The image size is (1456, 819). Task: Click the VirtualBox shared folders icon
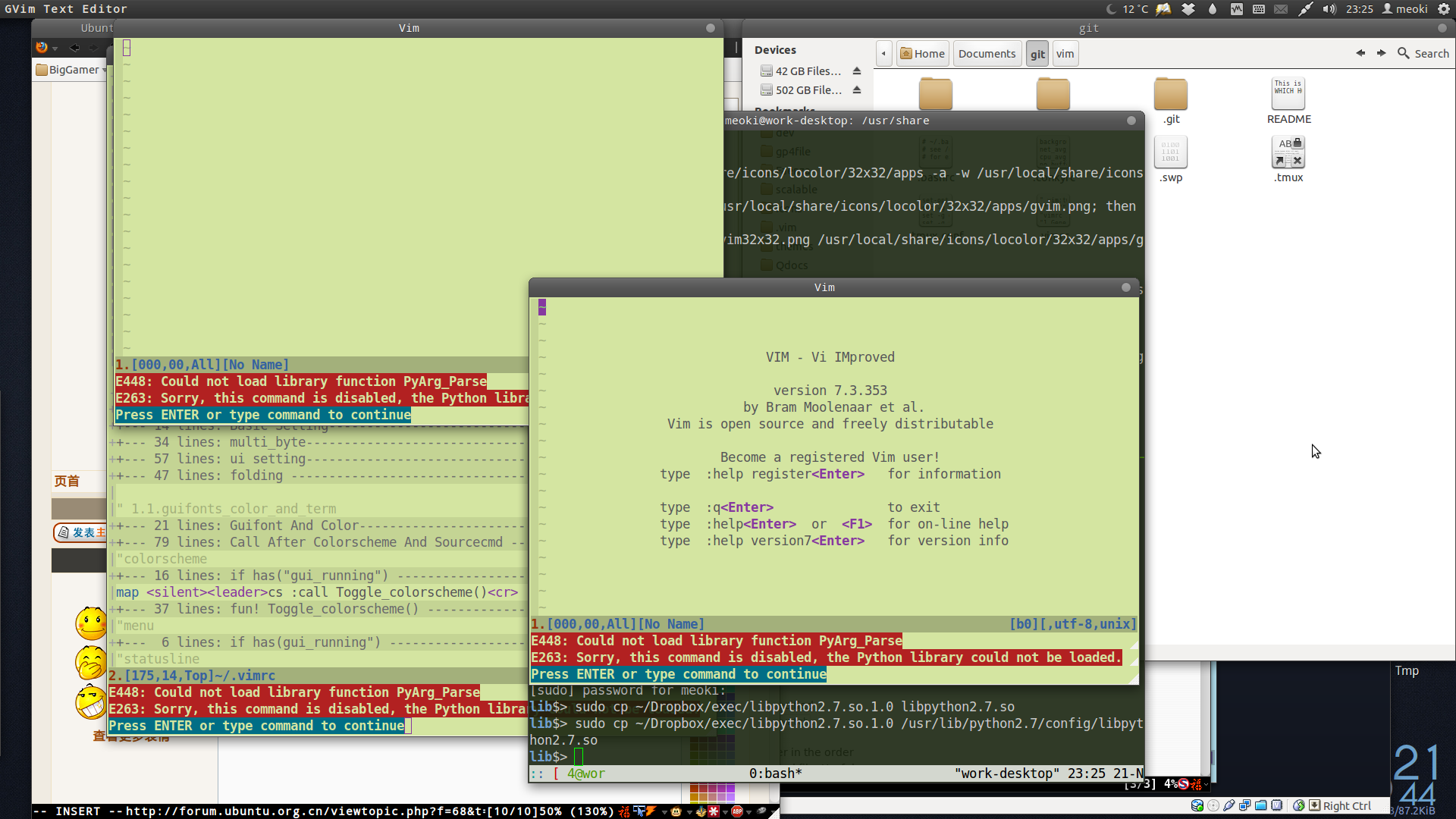[x=1260, y=805]
